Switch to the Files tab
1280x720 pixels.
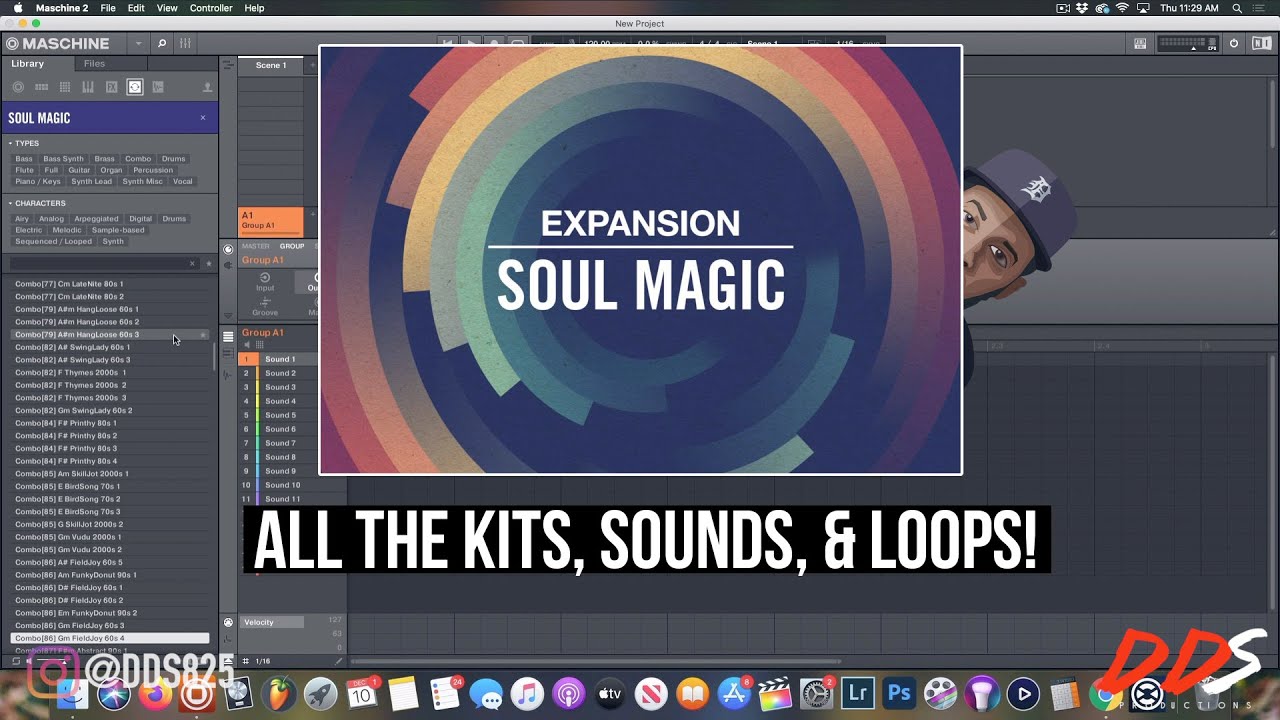pyautogui.click(x=94, y=63)
